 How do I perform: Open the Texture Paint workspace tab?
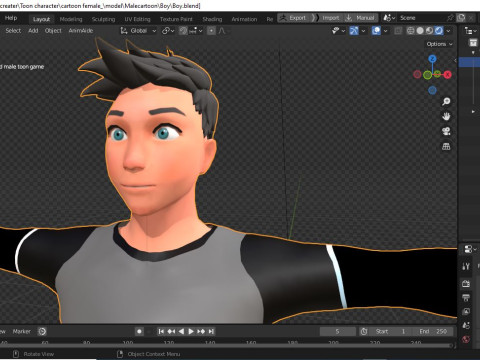[176, 19]
